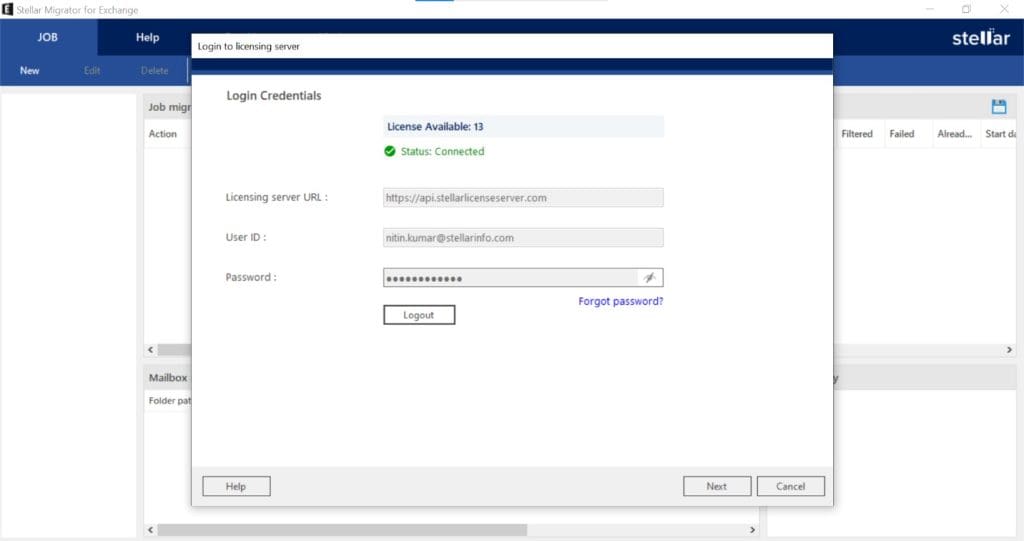Open the Help menu tab
1024x541 pixels.
[x=148, y=37]
